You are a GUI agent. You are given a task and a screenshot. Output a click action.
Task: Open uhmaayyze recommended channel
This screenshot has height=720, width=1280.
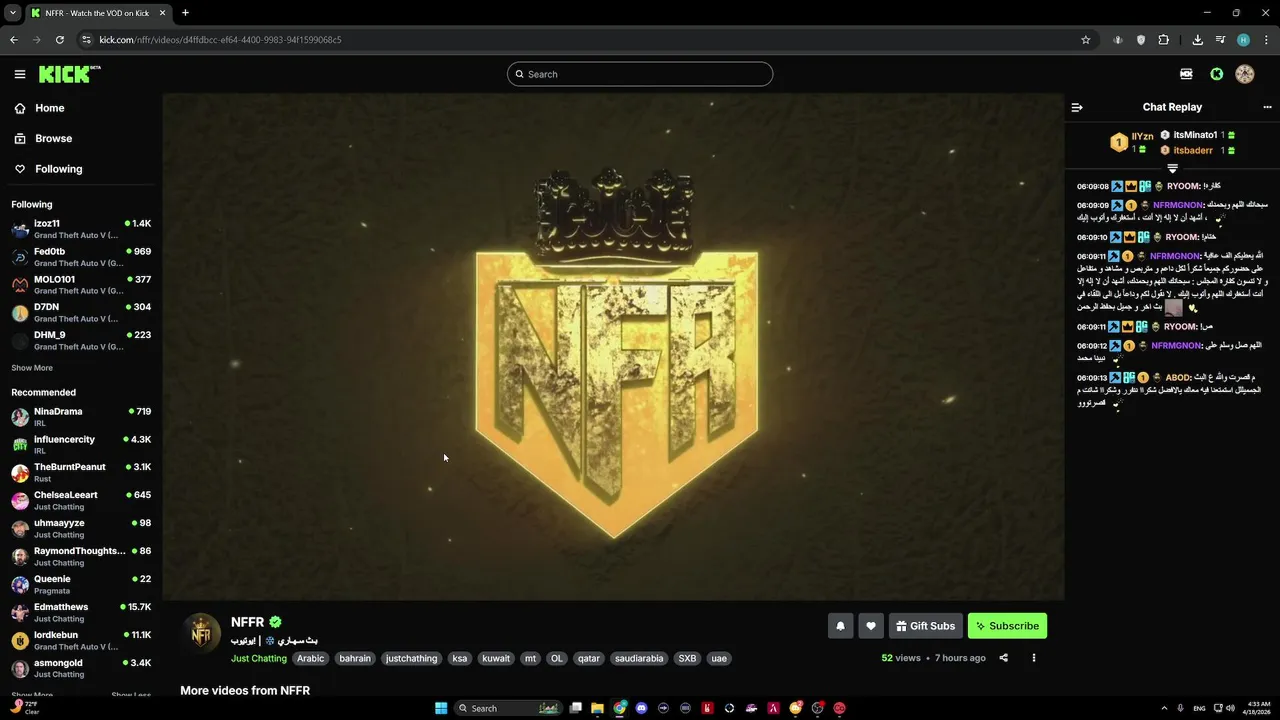pyautogui.click(x=81, y=529)
